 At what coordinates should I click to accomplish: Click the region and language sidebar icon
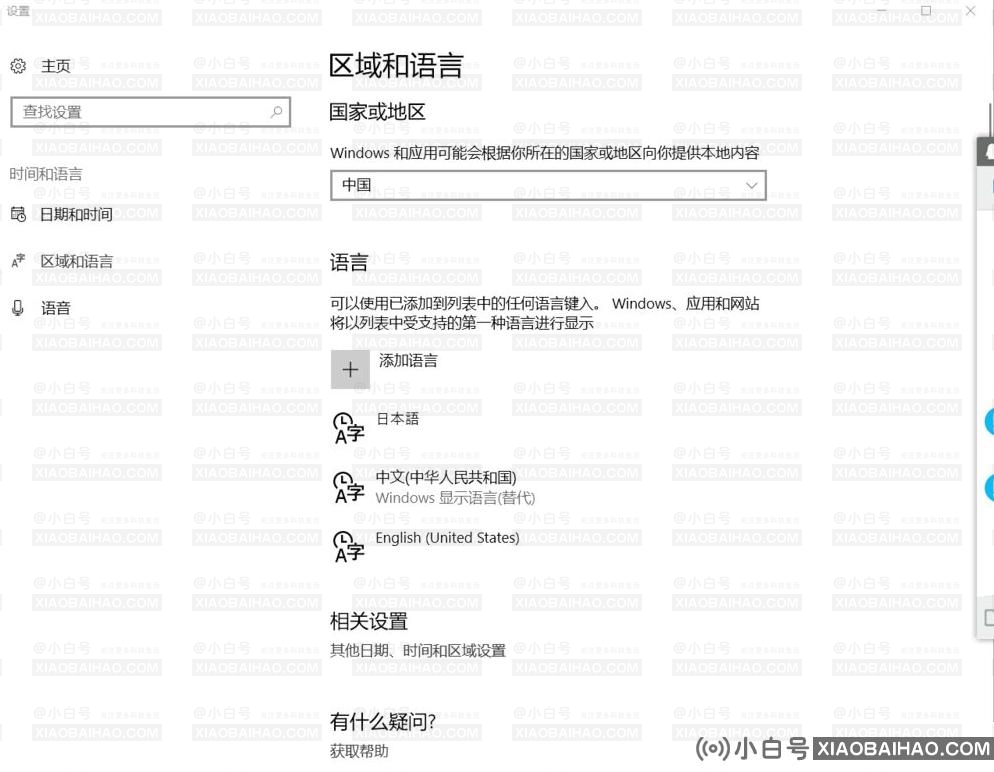coord(18,261)
